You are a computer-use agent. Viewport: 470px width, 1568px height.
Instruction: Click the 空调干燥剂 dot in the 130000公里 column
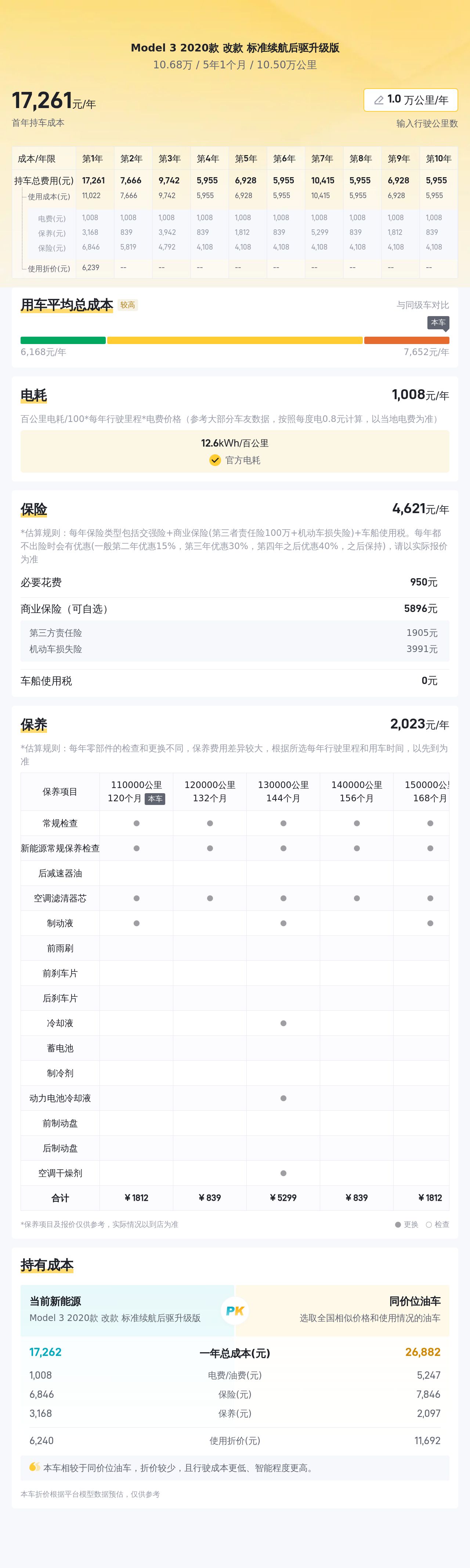tap(283, 1173)
